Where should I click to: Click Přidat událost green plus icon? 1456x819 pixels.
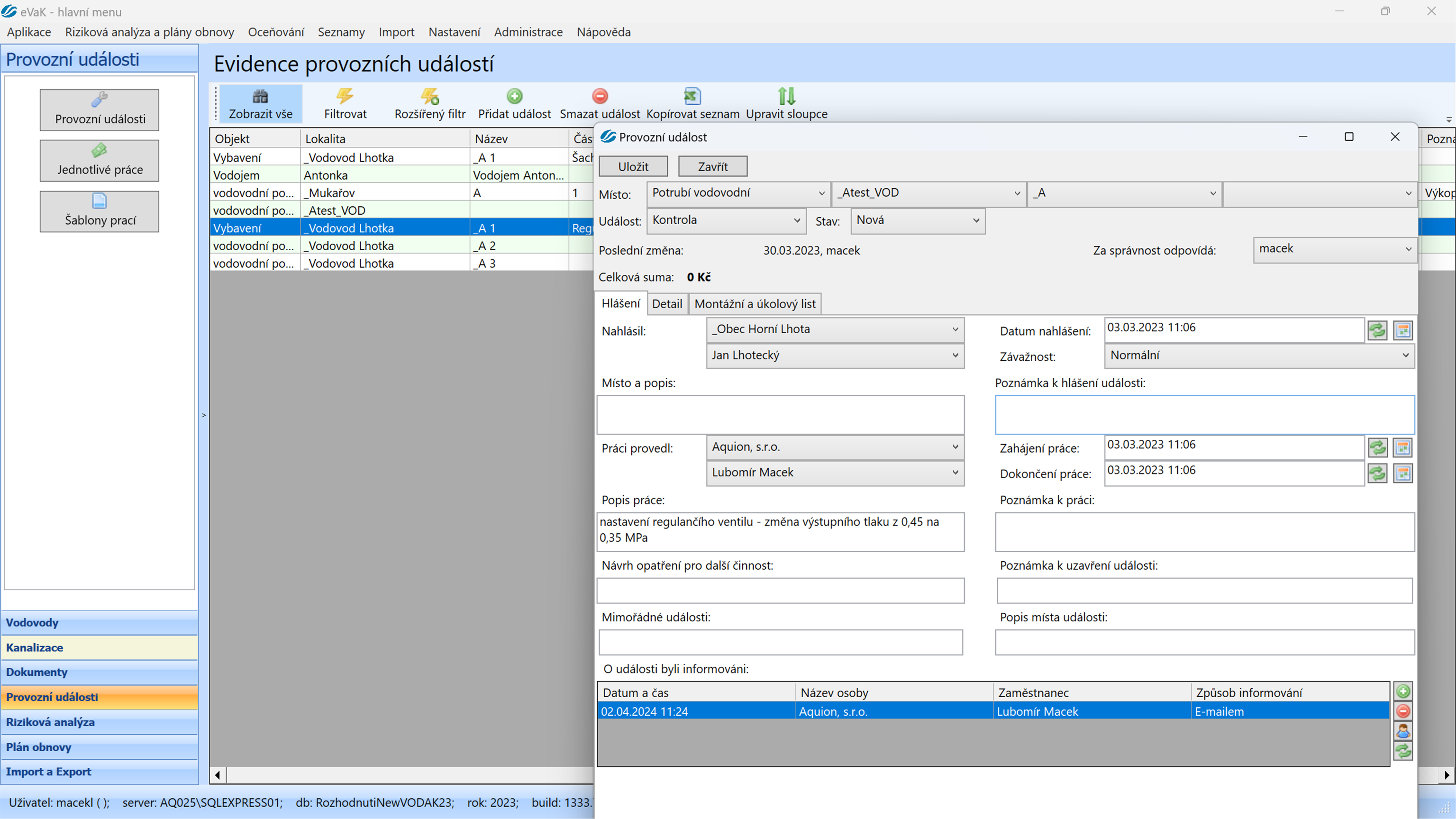pos(514,96)
